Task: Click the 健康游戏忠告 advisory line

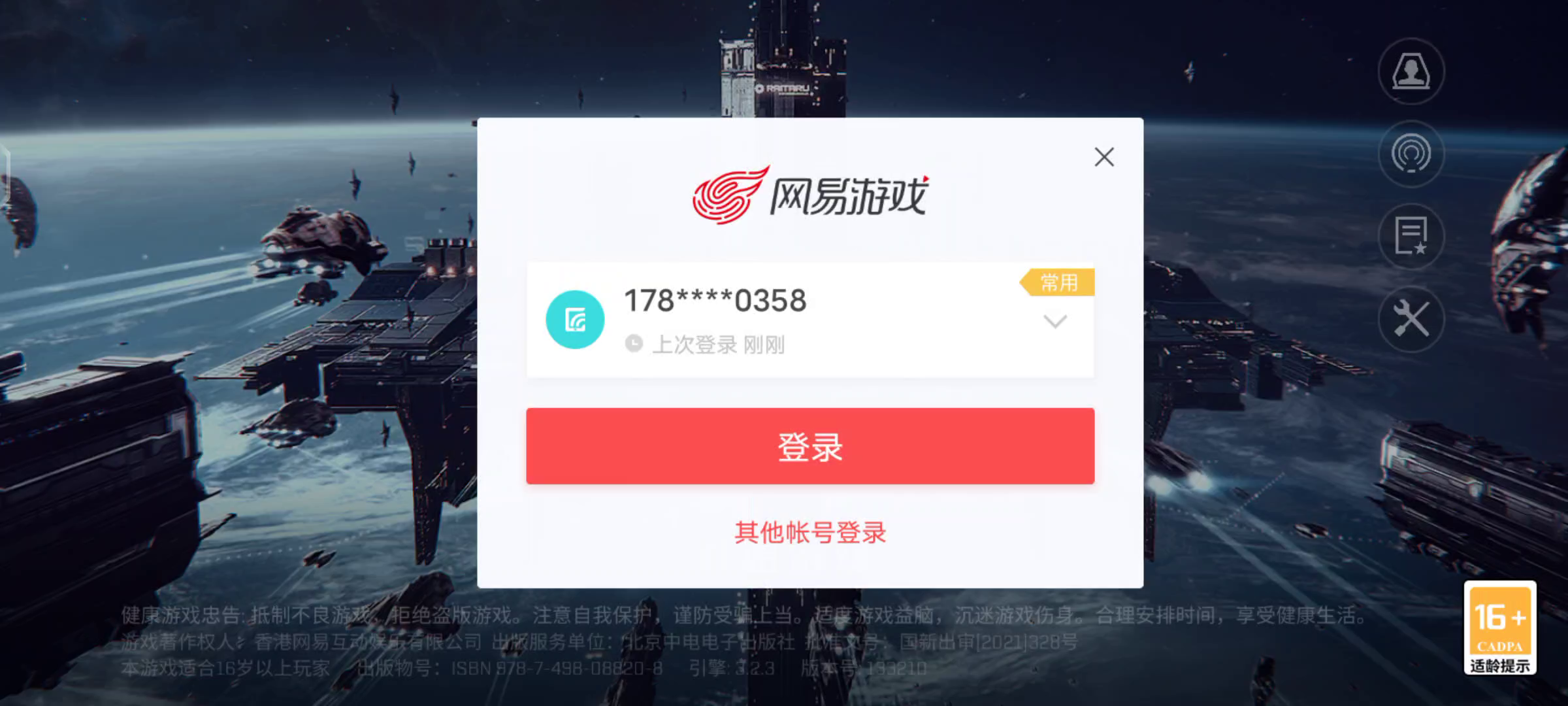Action: (x=743, y=615)
